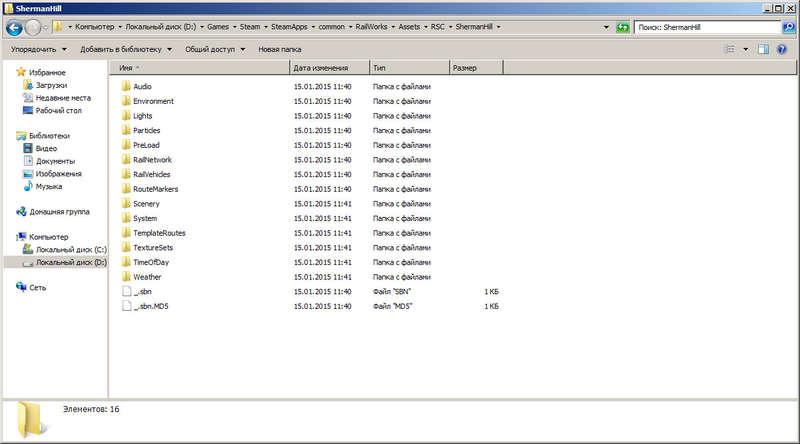Screen dimensions: 800x444
Task: Sort by the Имя column header
Action: coord(199,68)
